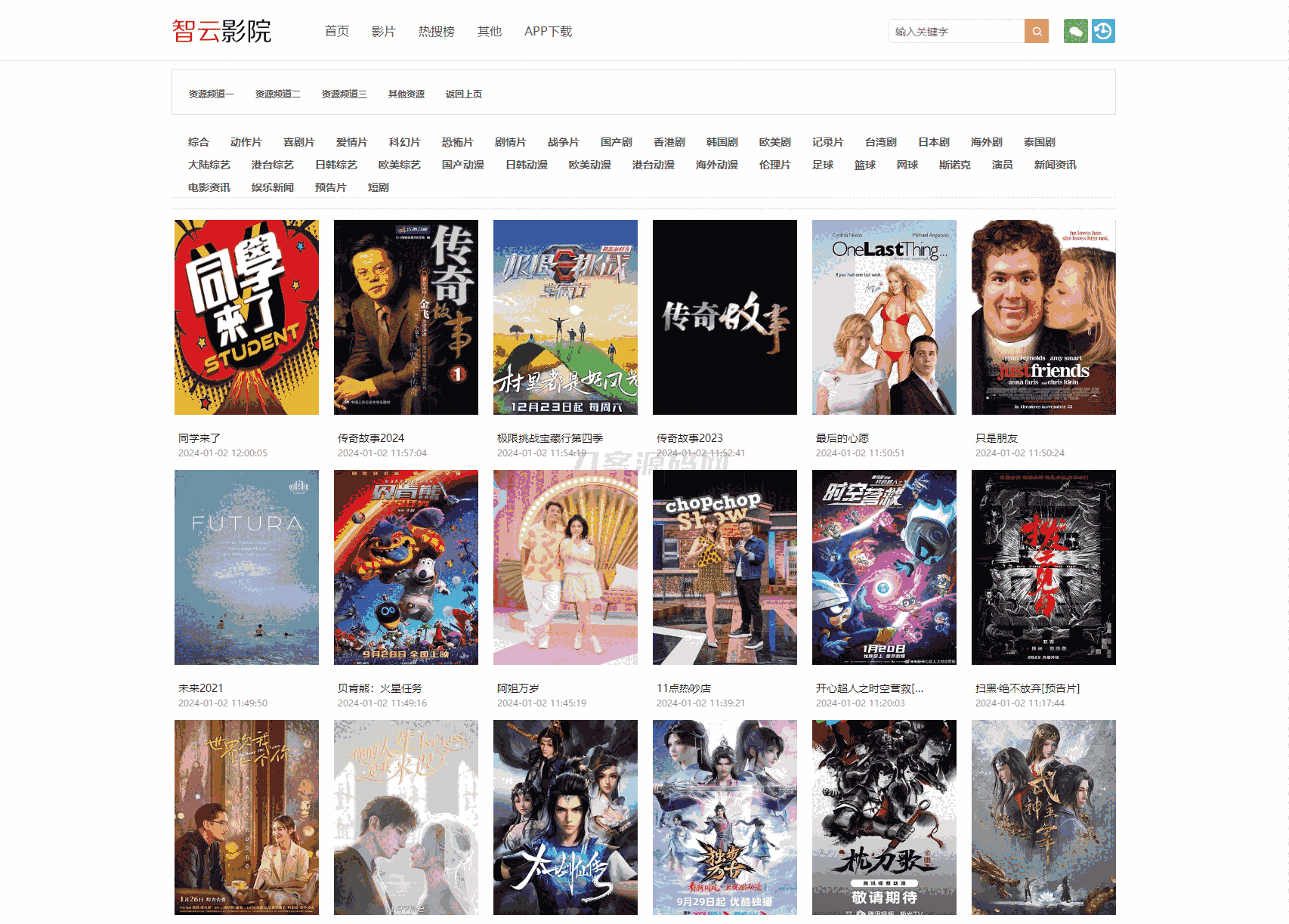The width and height of the screenshot is (1289, 924).
Task: Select the 爱情片 category link
Action: pyautogui.click(x=352, y=142)
